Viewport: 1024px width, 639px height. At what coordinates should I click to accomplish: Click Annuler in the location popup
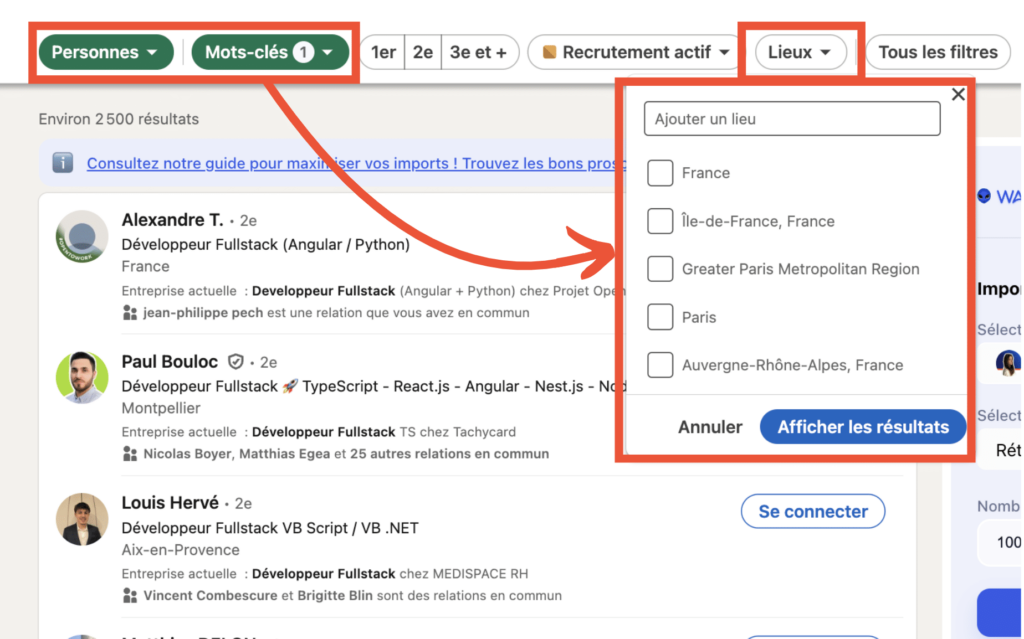tap(710, 427)
